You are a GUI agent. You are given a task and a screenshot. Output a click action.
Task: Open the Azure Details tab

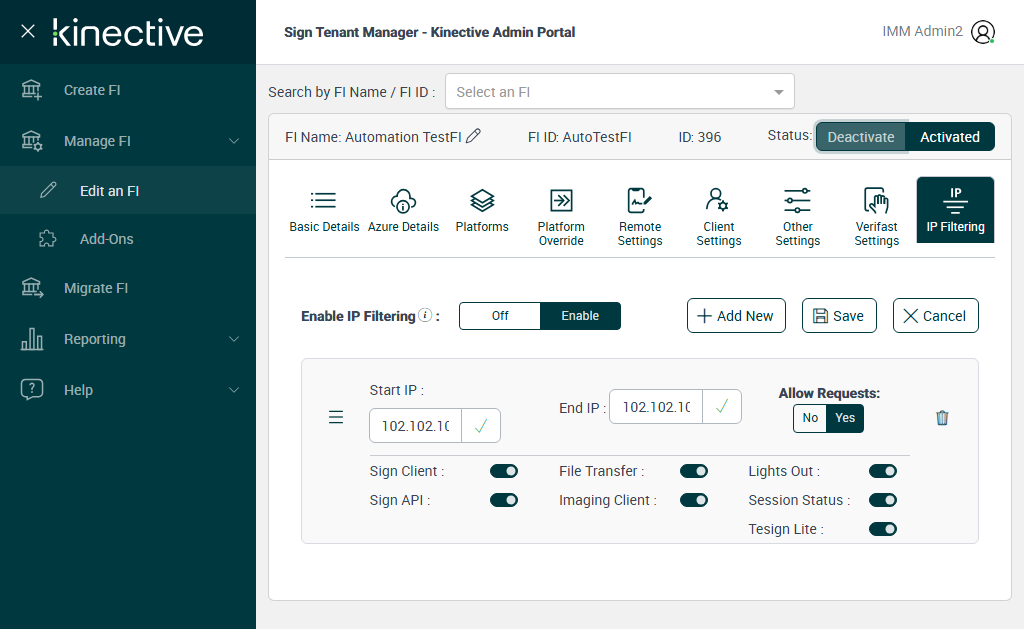(403, 211)
